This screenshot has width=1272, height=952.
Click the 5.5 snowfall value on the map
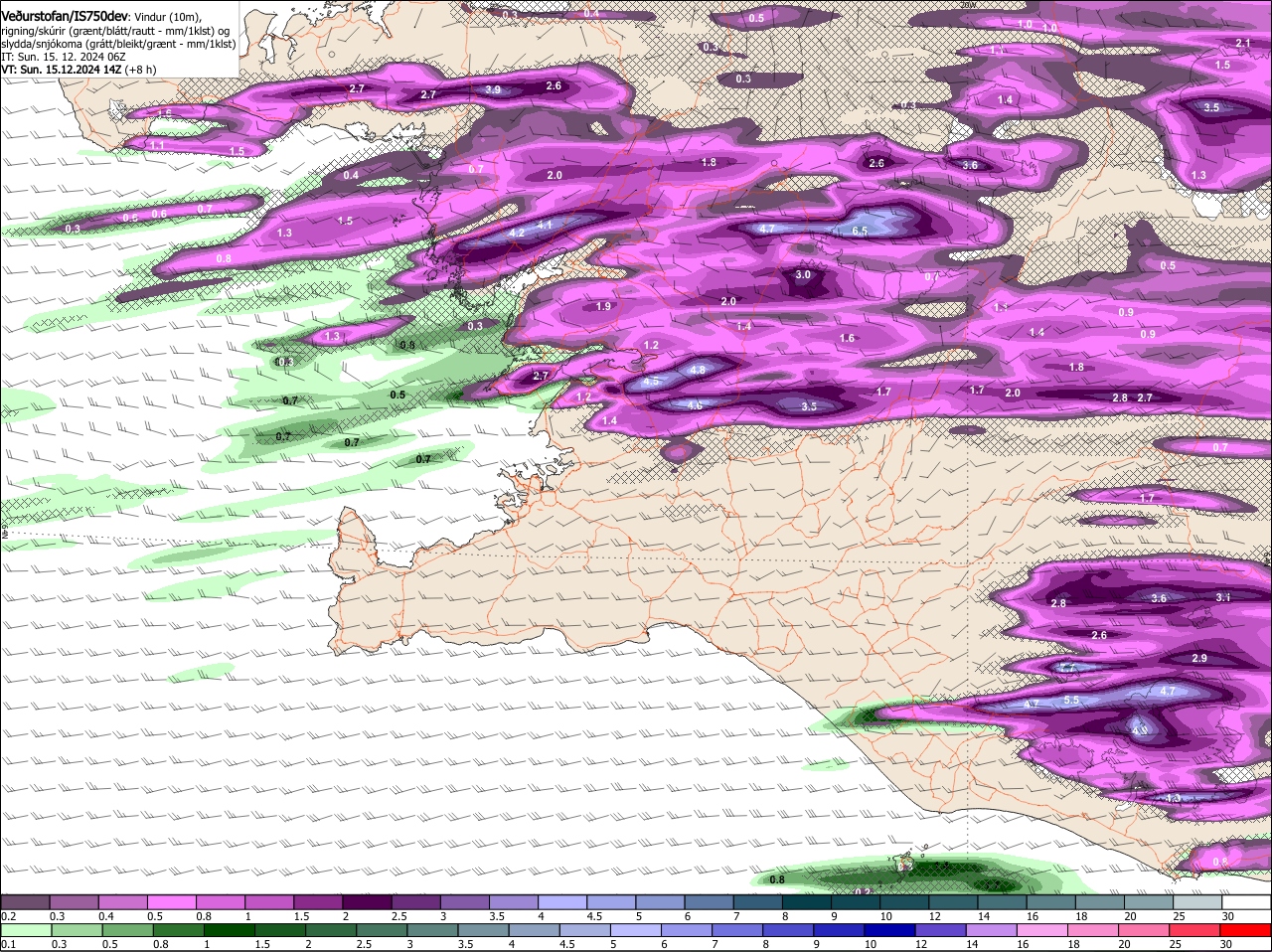(x=1071, y=701)
